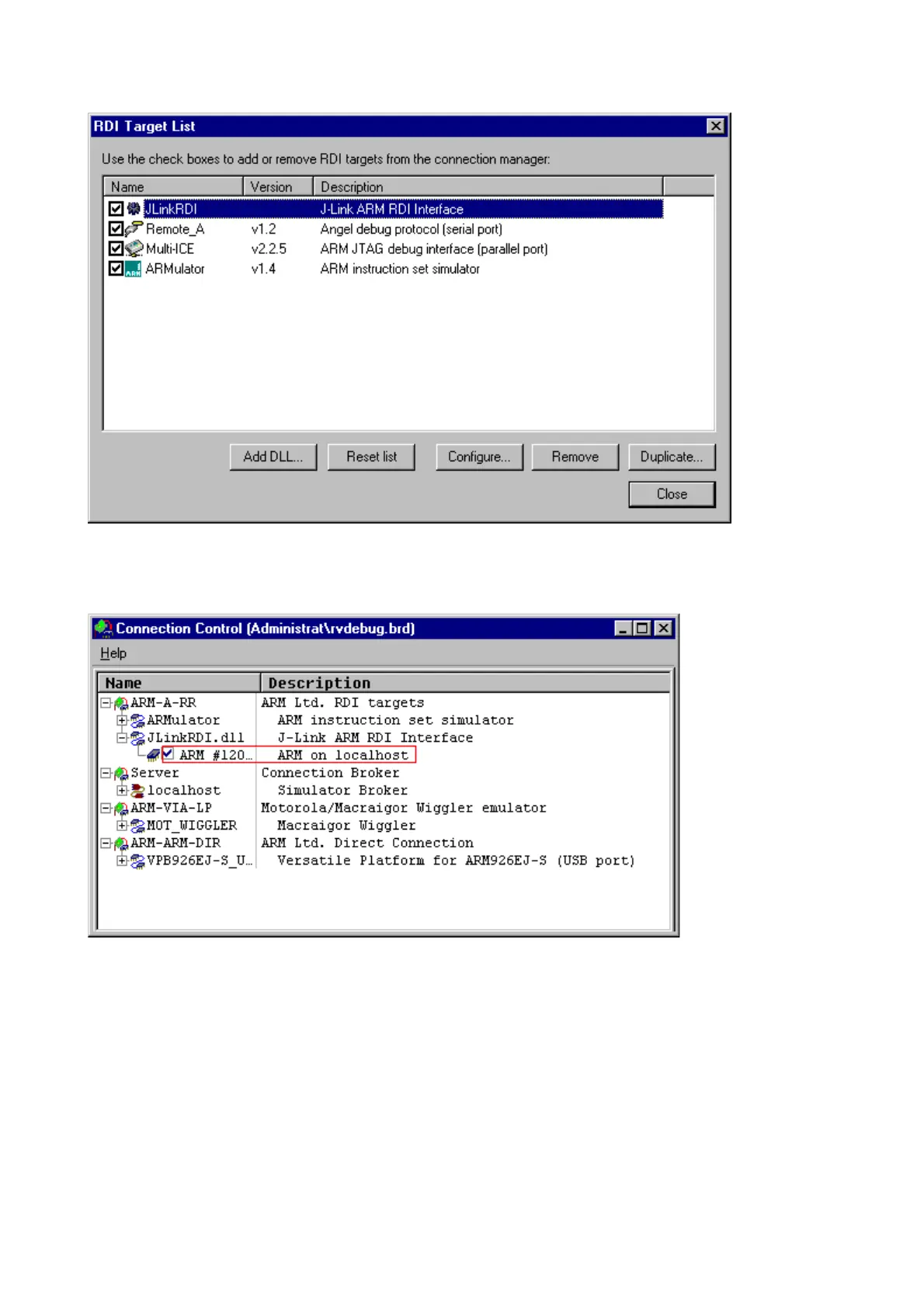Click the v2.2.5 version value

click(269, 249)
